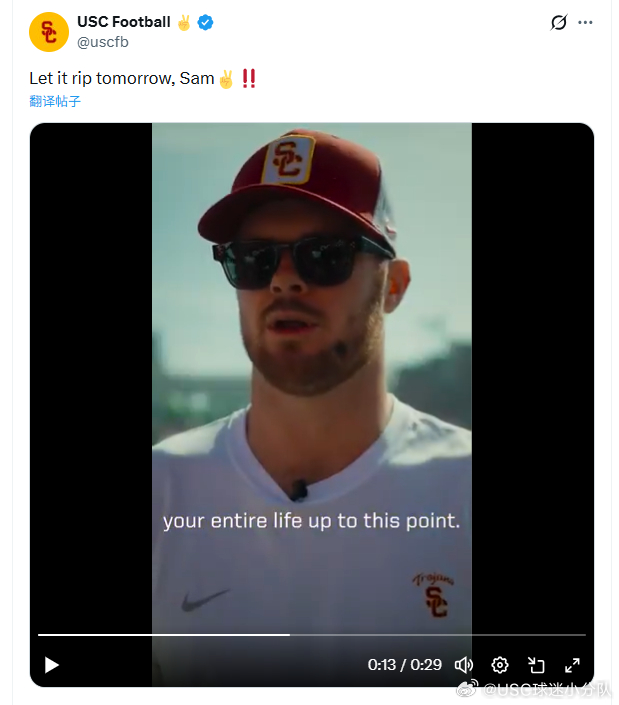This screenshot has width=619, height=705.
Task: Click the Grok slashed-circle icon
Action: [x=558, y=22]
